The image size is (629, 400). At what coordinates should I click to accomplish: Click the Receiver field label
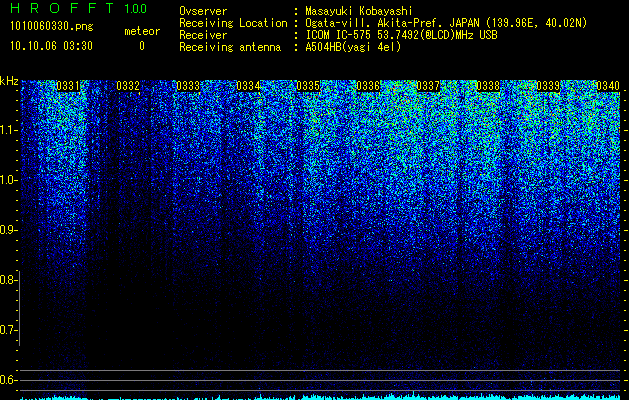[x=203, y=35]
